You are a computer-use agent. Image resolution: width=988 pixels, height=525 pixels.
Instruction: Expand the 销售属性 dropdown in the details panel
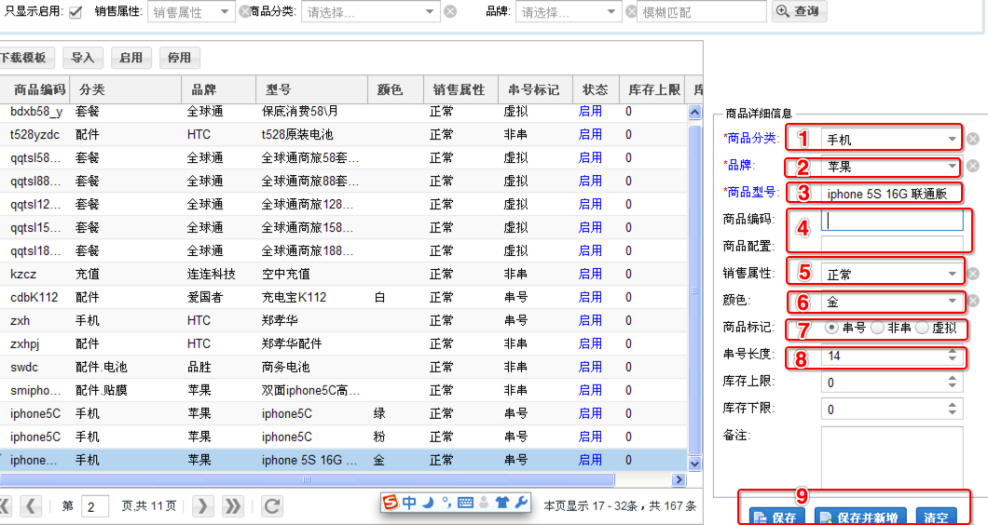coord(951,274)
